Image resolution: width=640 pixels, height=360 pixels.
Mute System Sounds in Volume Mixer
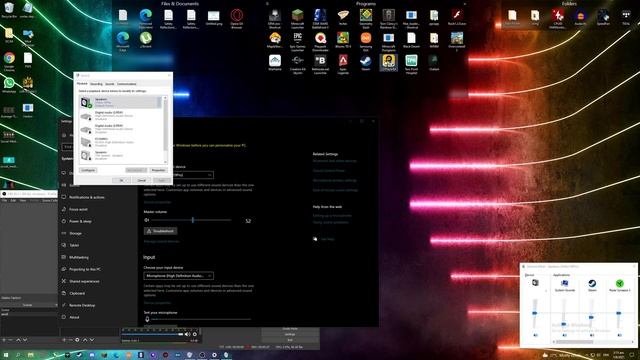click(x=564, y=335)
